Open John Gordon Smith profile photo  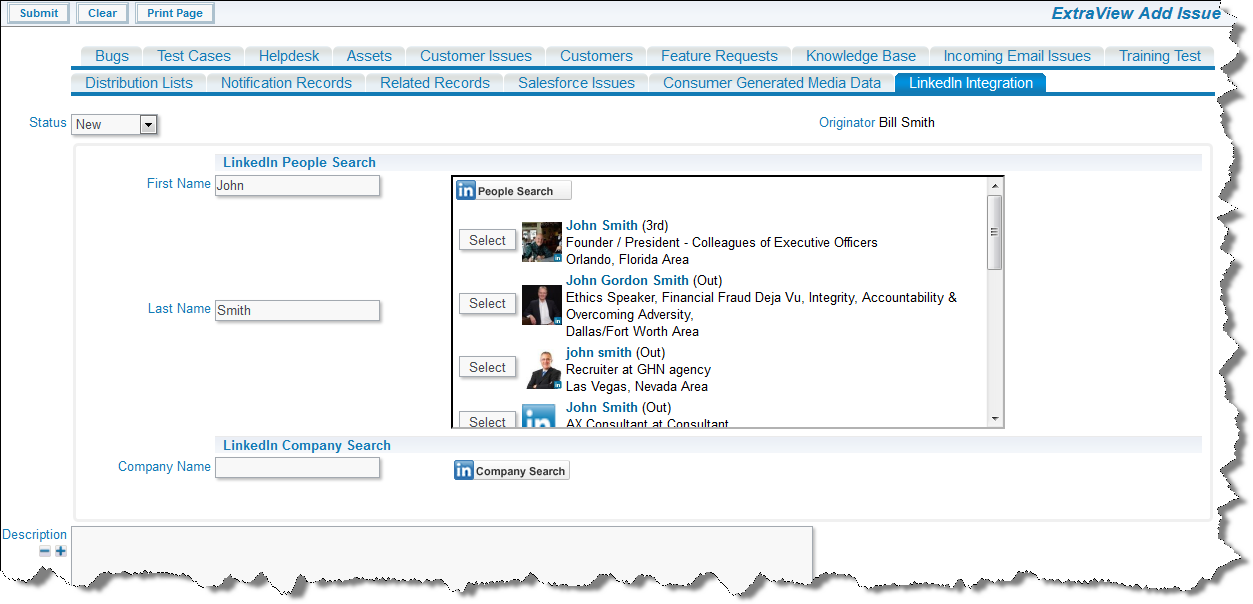coord(542,305)
